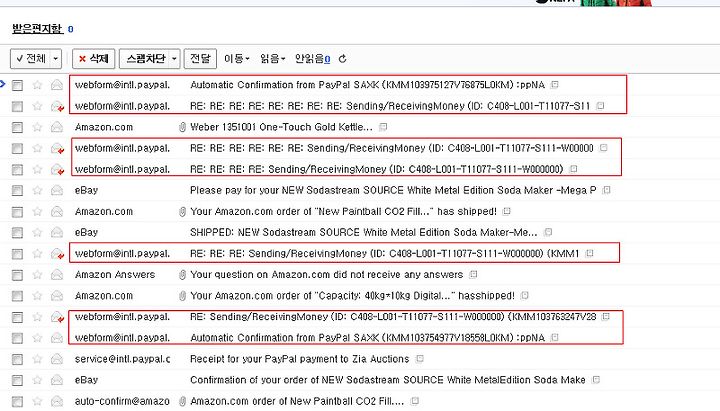Open 'Your question on Amazon.com did not receive any answers'
Screen dimensions: 720x411
(326, 275)
